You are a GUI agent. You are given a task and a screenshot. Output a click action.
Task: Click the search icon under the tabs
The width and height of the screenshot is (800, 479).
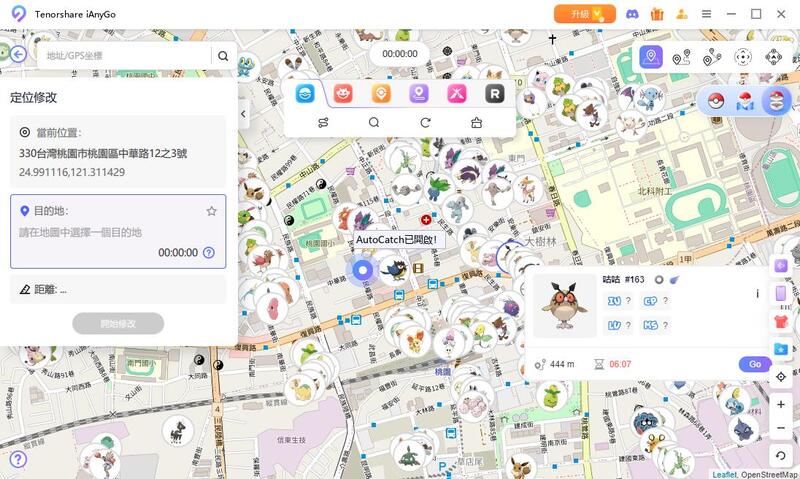(x=374, y=123)
